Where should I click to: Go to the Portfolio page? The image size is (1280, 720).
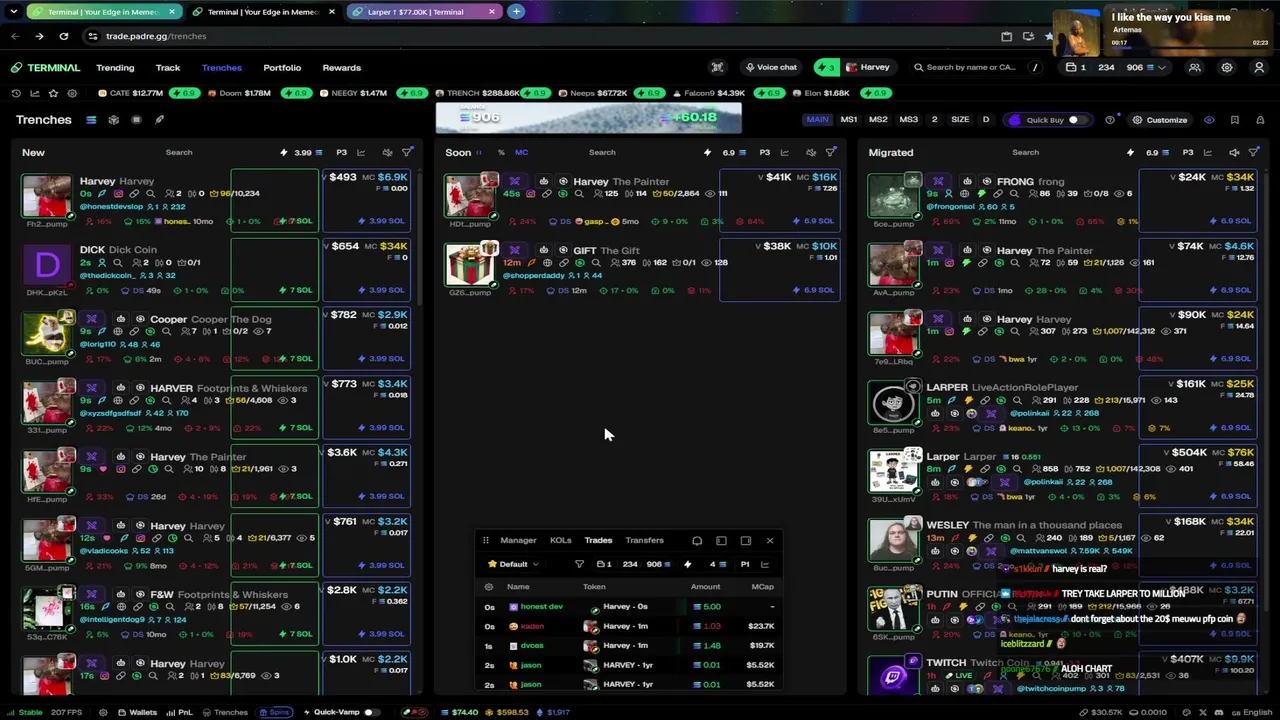coord(282,68)
